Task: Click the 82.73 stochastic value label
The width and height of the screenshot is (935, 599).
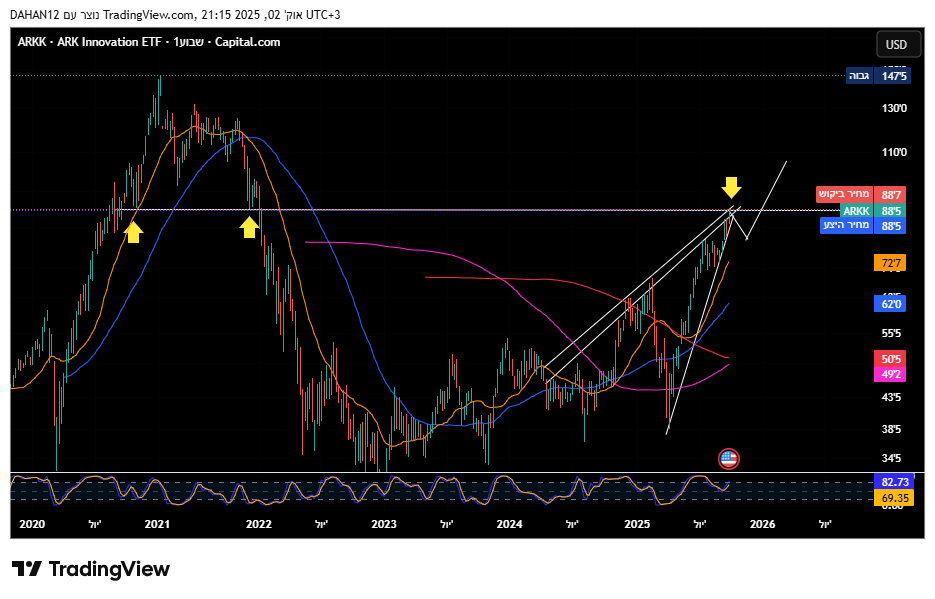Action: (x=893, y=482)
